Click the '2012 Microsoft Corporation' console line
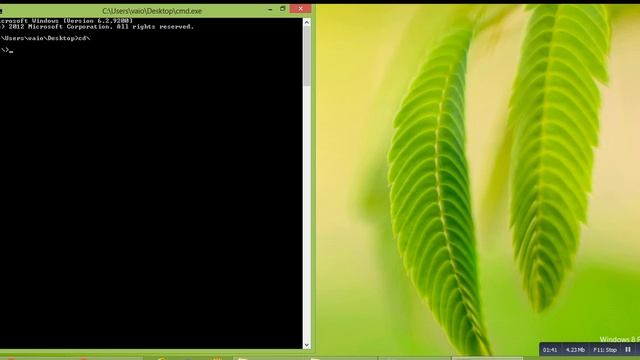This screenshot has height=360, width=640. point(97,27)
